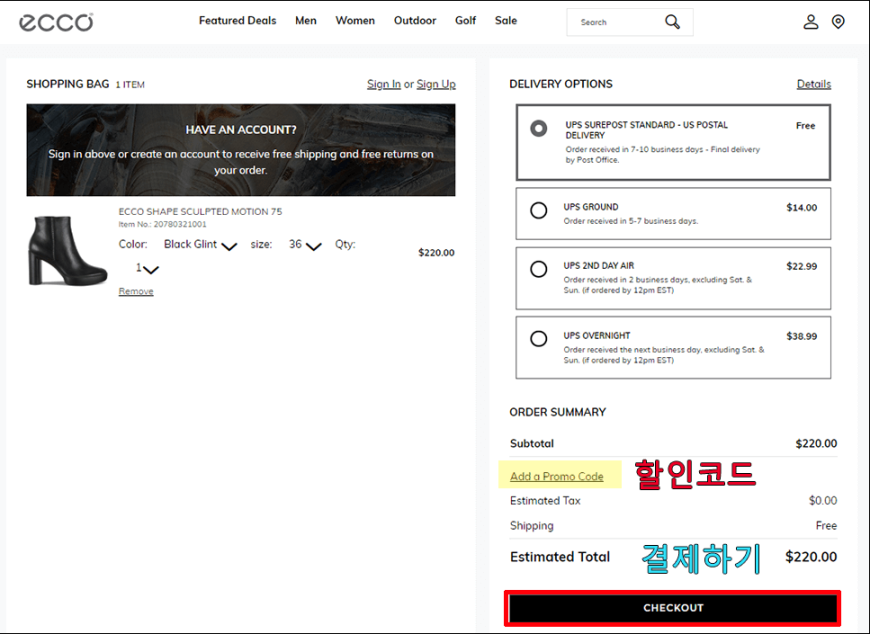Open the Sale menu
The width and height of the screenshot is (870, 634).
506,21
